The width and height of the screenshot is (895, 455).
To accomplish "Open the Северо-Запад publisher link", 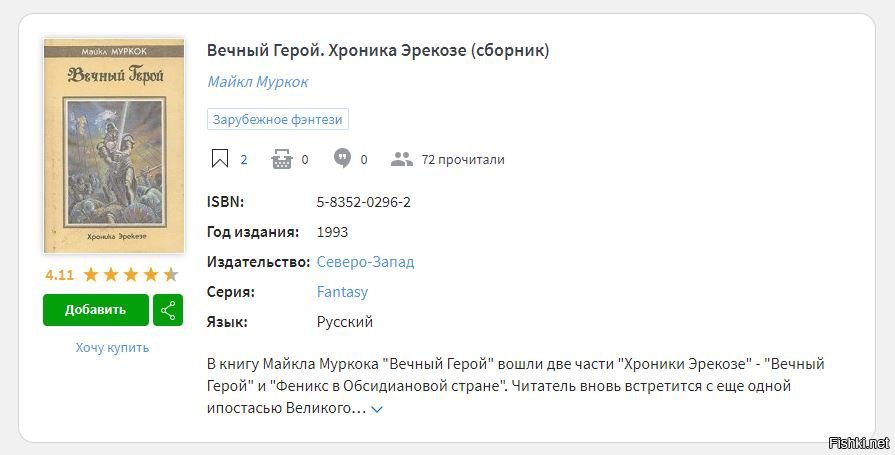I will pyautogui.click(x=365, y=262).
